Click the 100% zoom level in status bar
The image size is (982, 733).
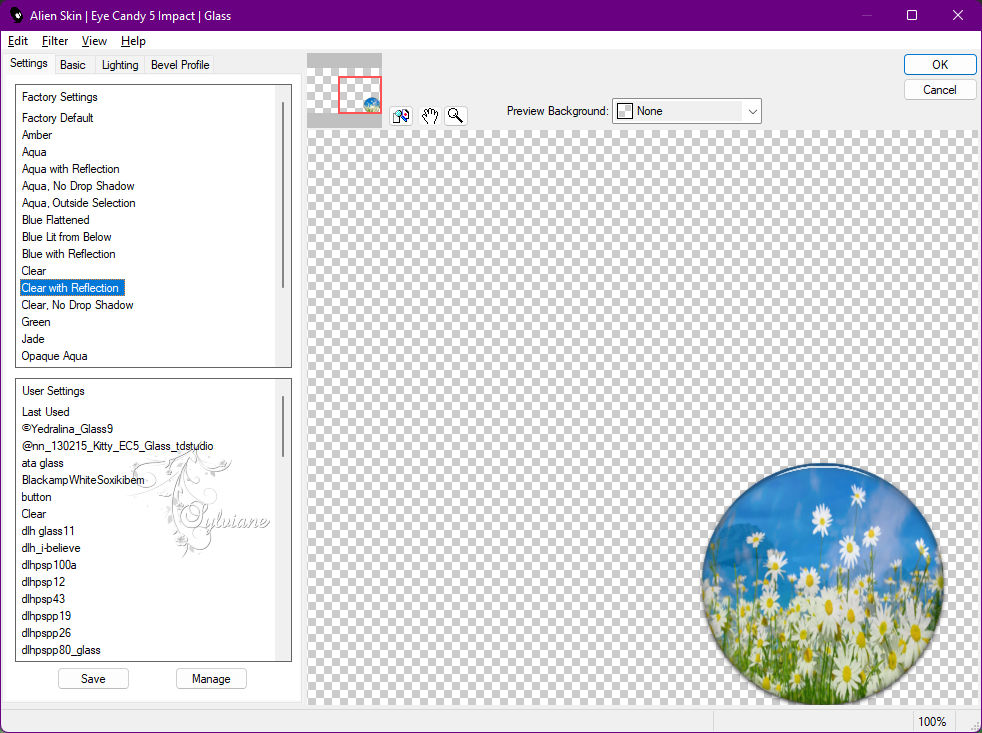click(x=932, y=722)
